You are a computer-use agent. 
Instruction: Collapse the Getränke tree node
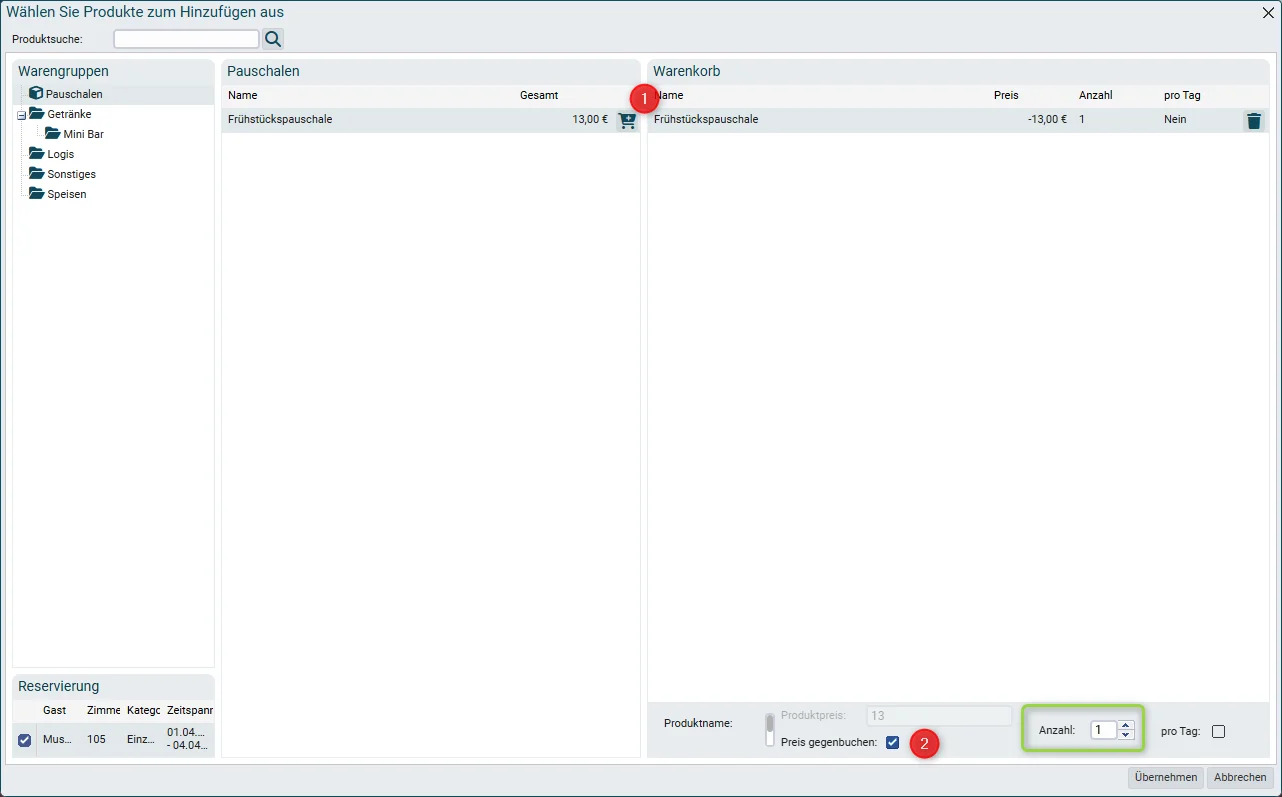pyautogui.click(x=21, y=115)
